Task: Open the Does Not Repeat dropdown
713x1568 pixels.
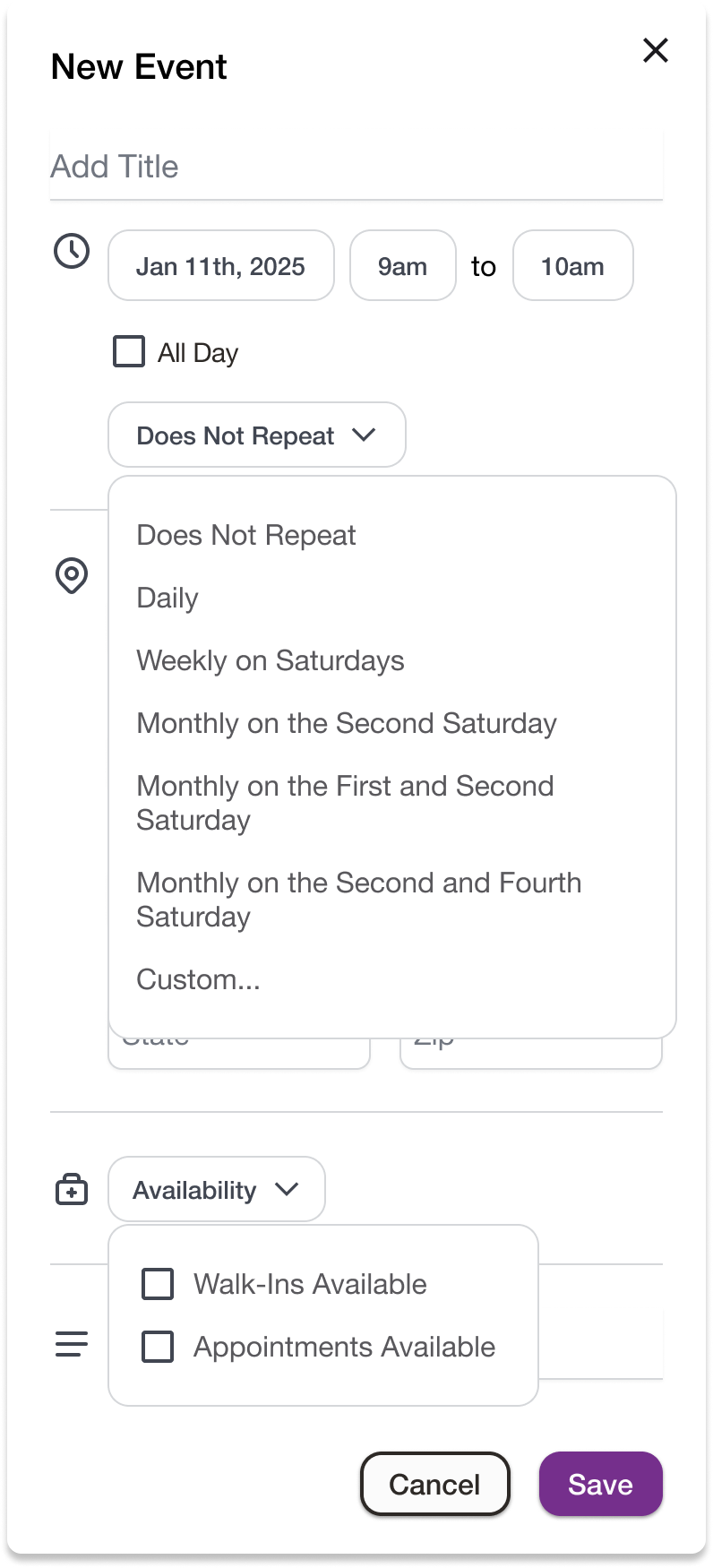Action: (256, 435)
